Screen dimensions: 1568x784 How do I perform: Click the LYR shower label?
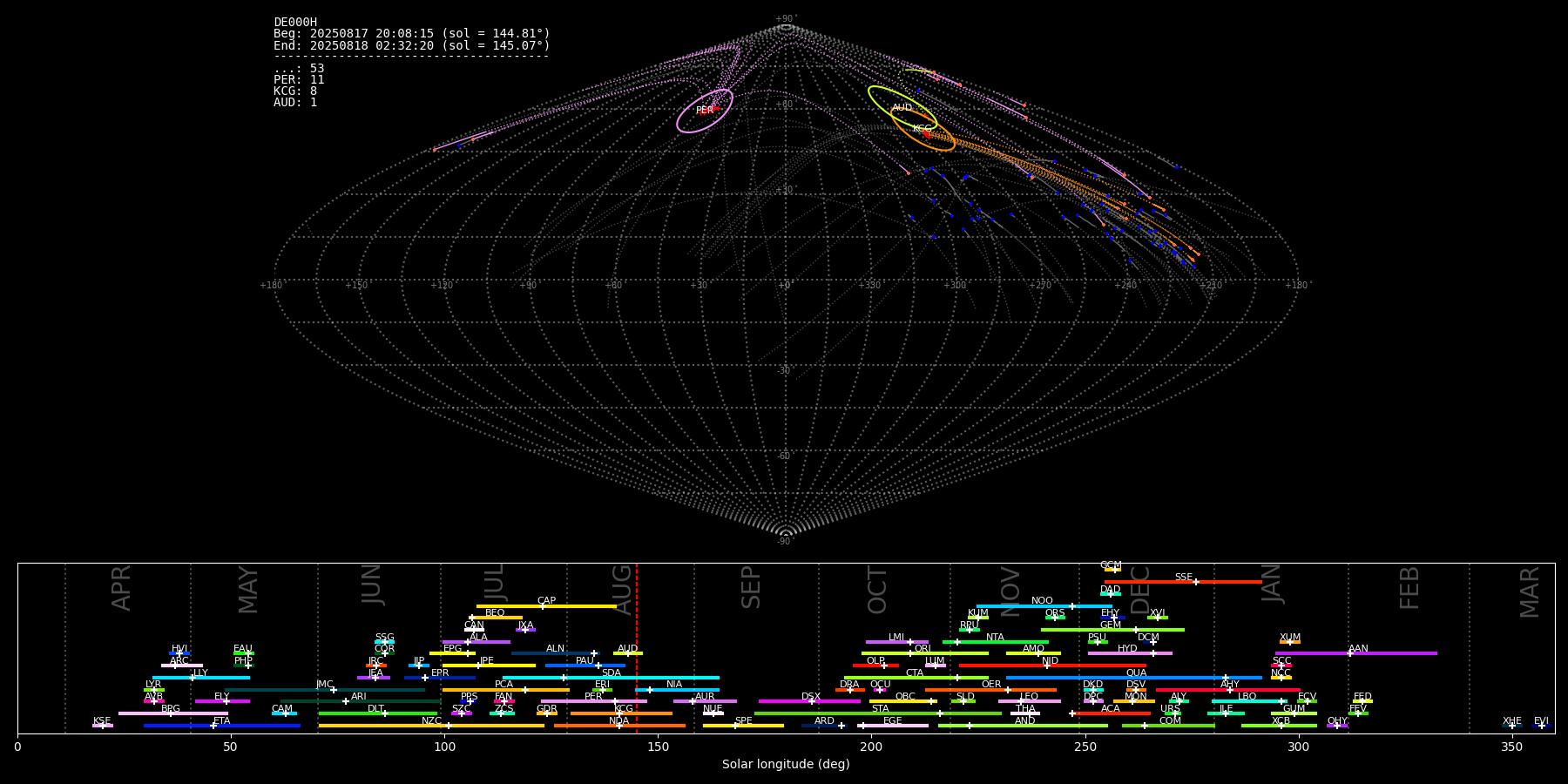(153, 685)
